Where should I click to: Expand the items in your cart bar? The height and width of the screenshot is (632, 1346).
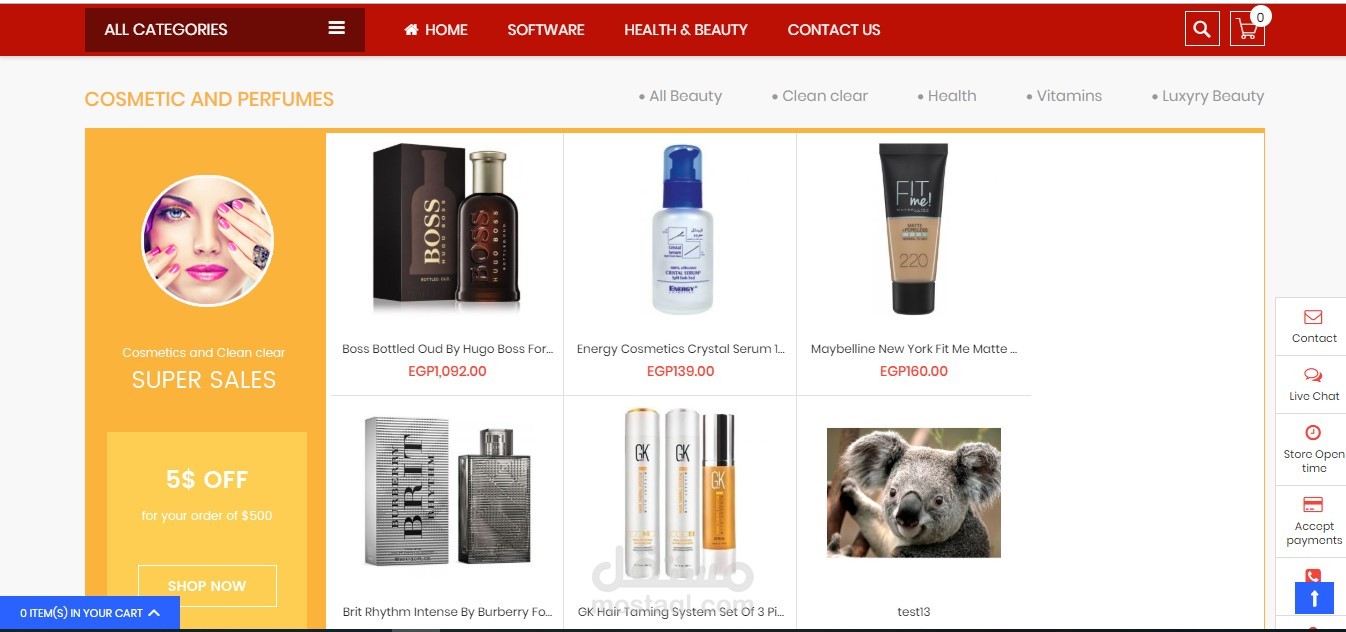tap(90, 613)
